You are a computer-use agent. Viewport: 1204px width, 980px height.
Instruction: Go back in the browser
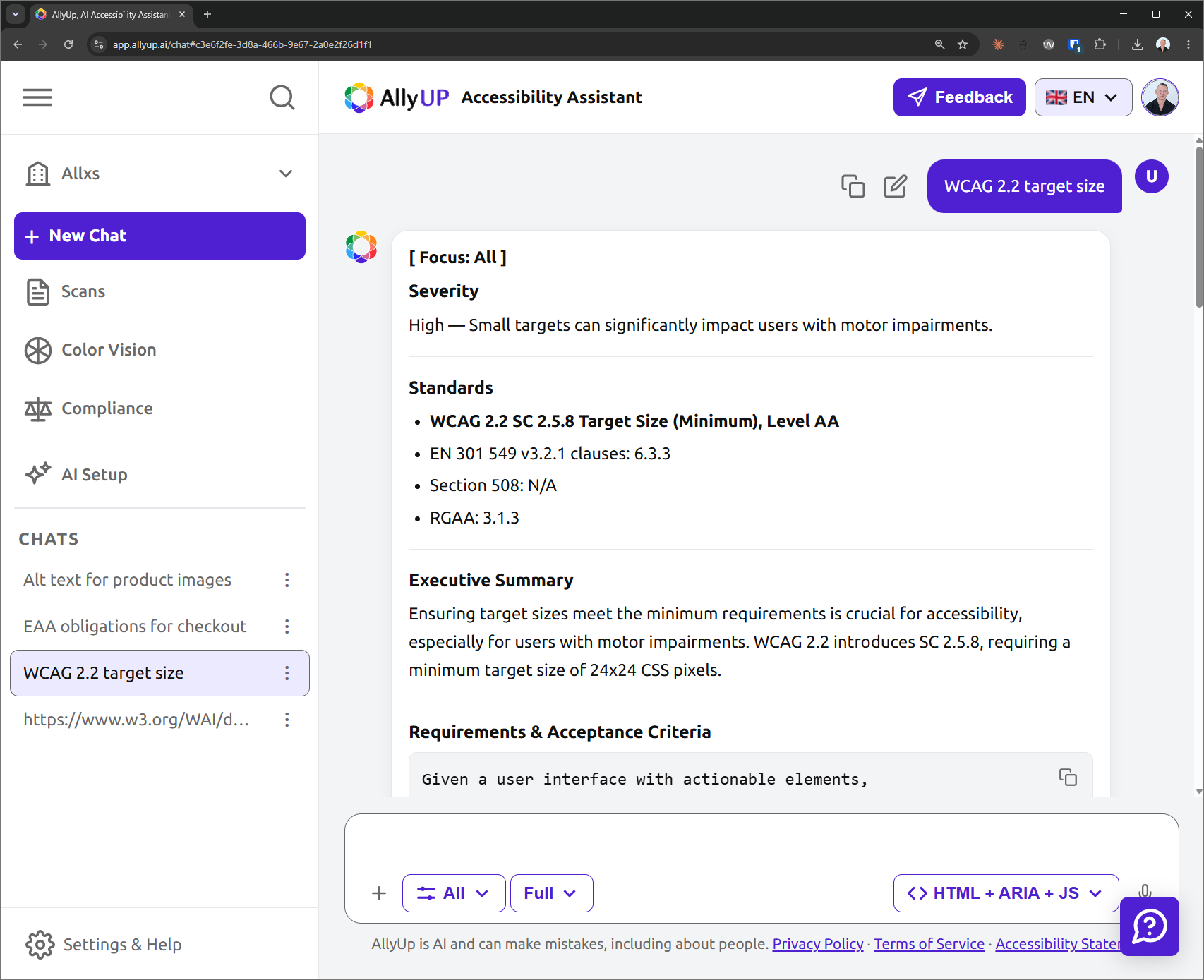(x=18, y=44)
